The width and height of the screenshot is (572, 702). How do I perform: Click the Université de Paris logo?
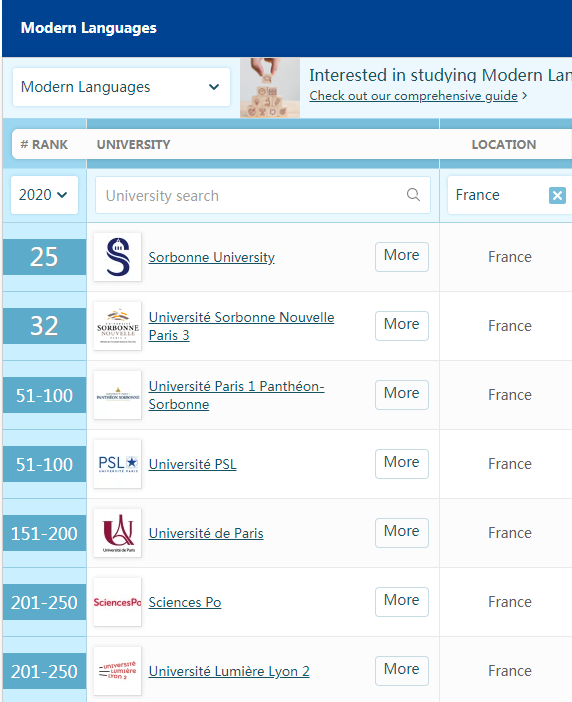click(118, 533)
